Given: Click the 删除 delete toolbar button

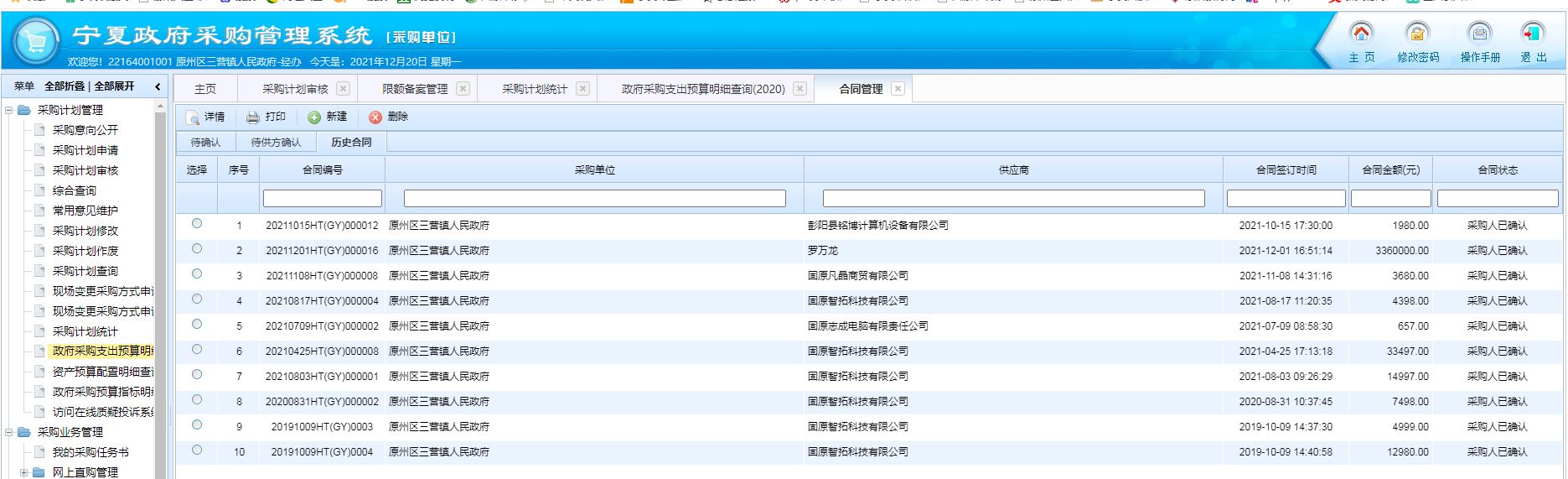Looking at the screenshot, I should click(x=389, y=117).
